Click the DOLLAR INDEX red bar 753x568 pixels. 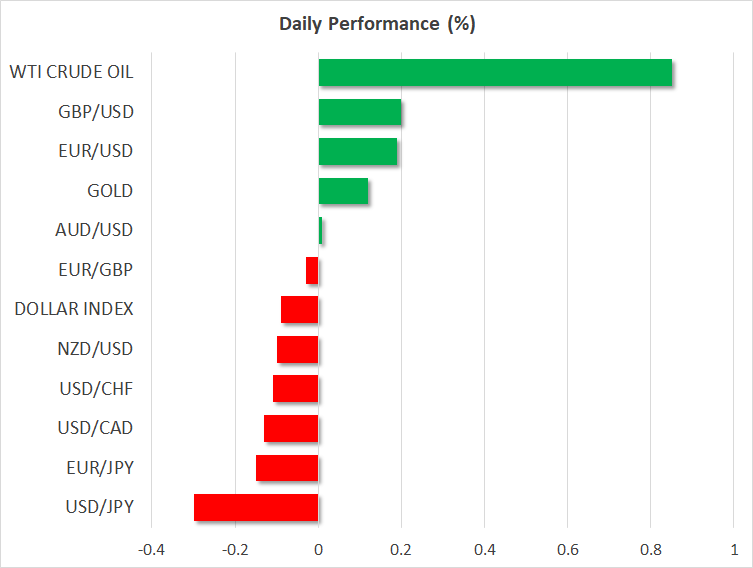click(300, 310)
